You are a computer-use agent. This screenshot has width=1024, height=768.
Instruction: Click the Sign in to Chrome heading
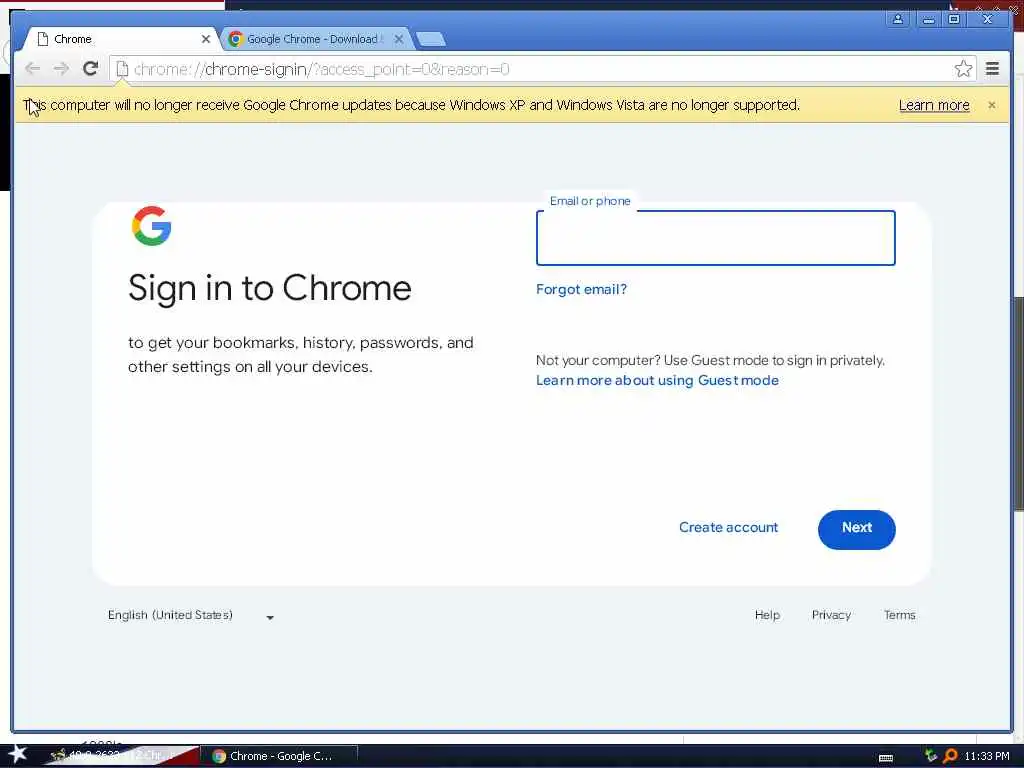[270, 288]
